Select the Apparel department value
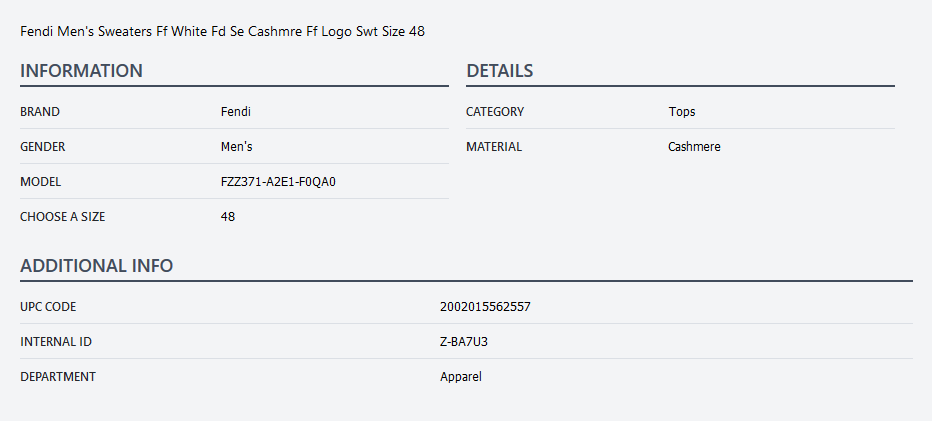932x421 pixels. point(461,377)
